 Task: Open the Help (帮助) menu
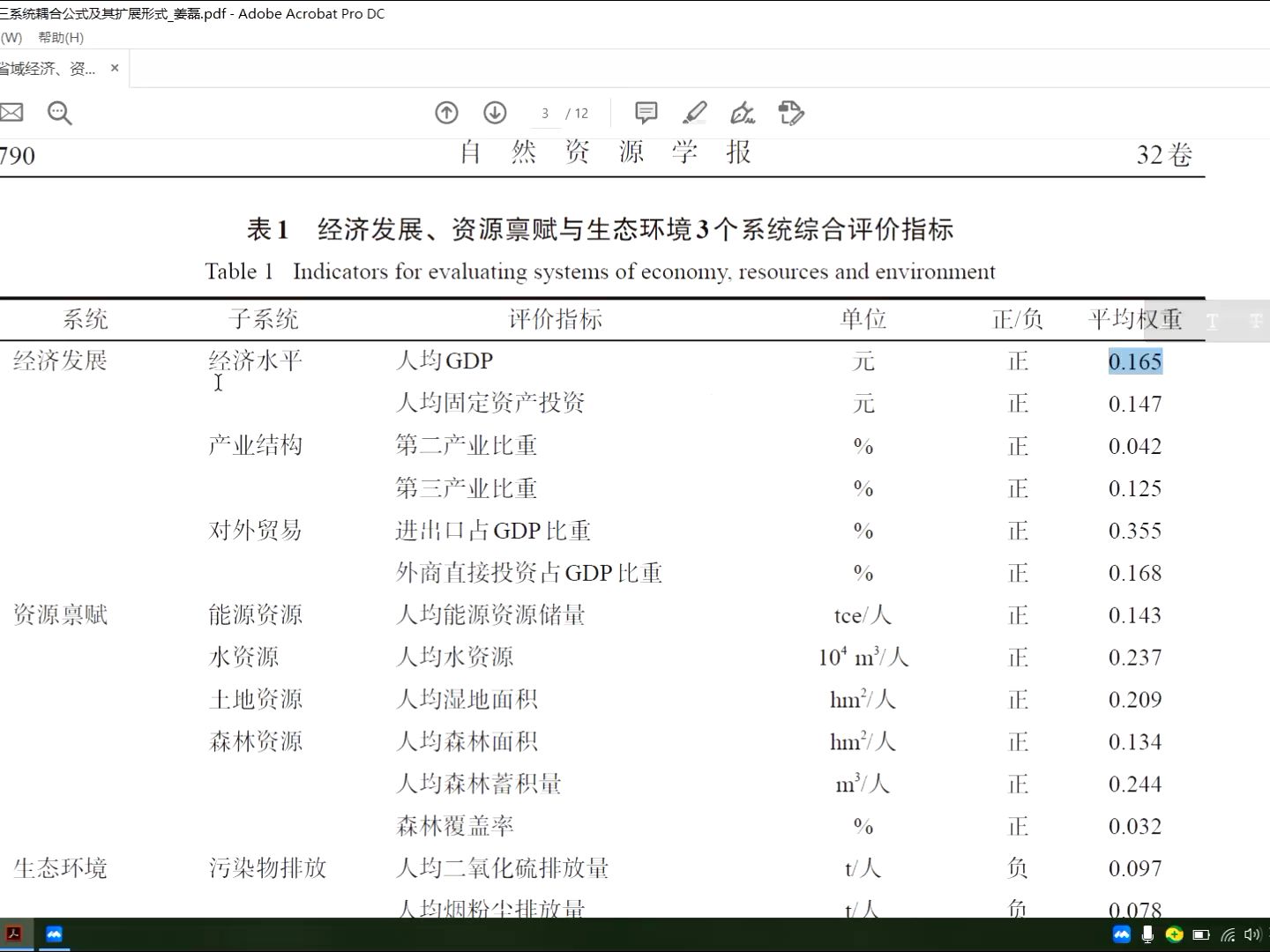point(61,38)
